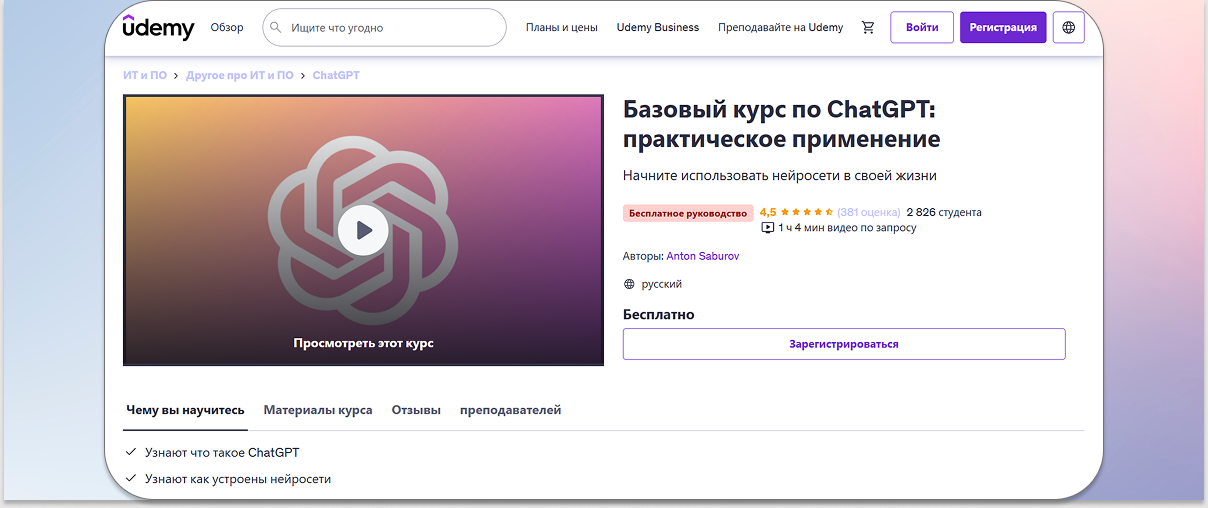Play the course preview video

pos(363,230)
